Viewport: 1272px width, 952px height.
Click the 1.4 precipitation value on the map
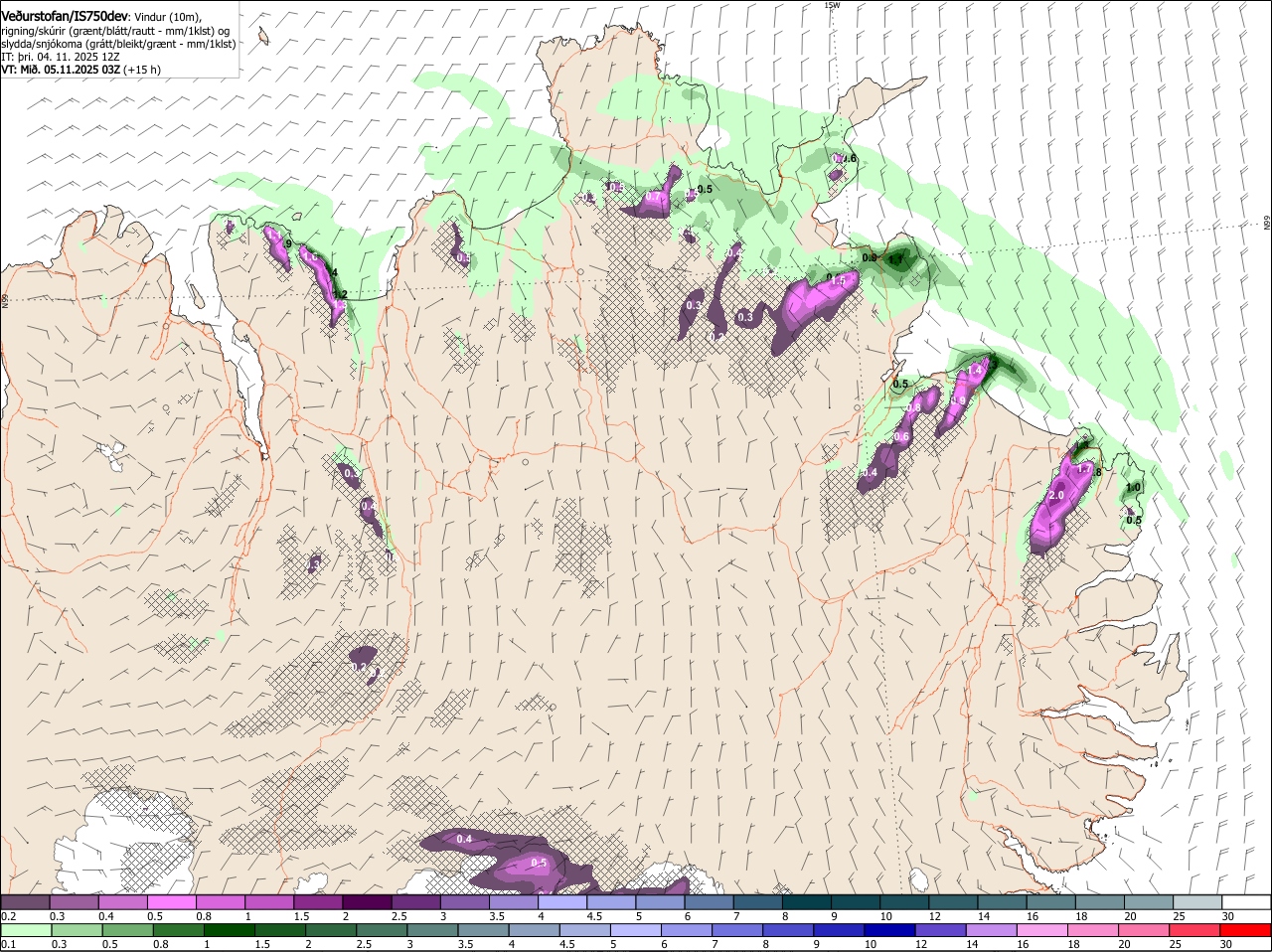[975, 370]
